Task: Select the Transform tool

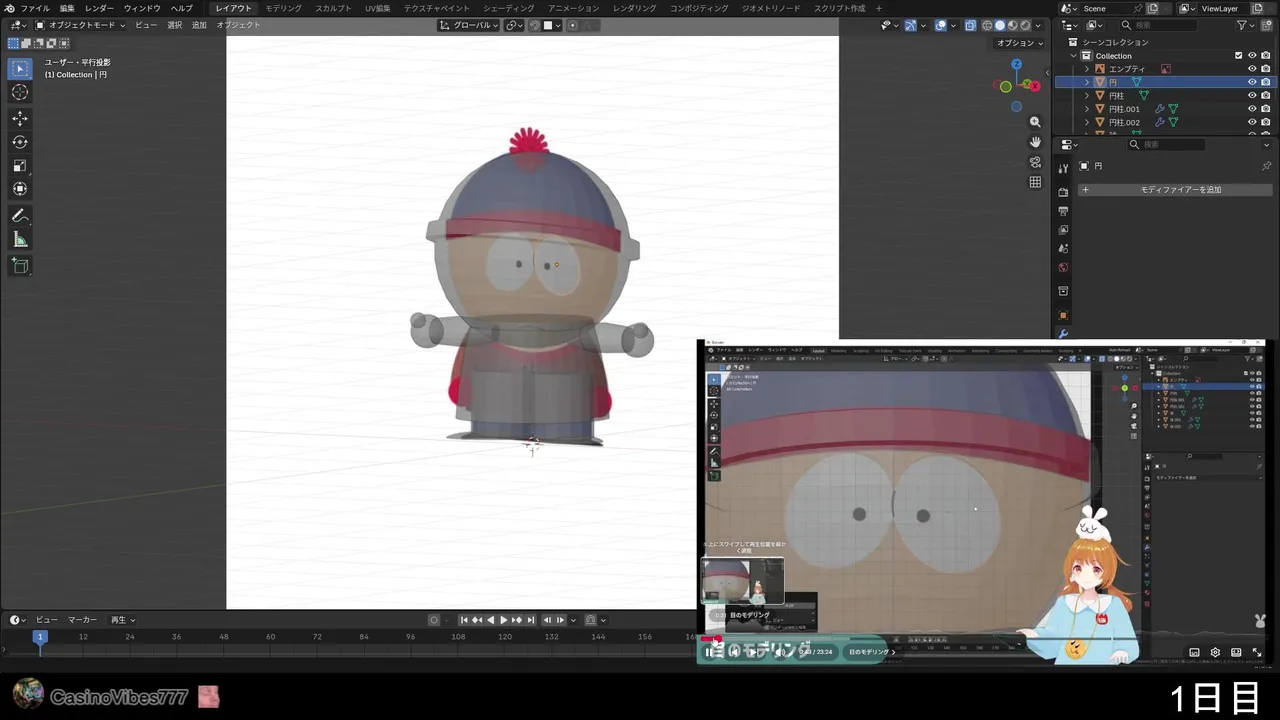Action: pyautogui.click(x=20, y=189)
